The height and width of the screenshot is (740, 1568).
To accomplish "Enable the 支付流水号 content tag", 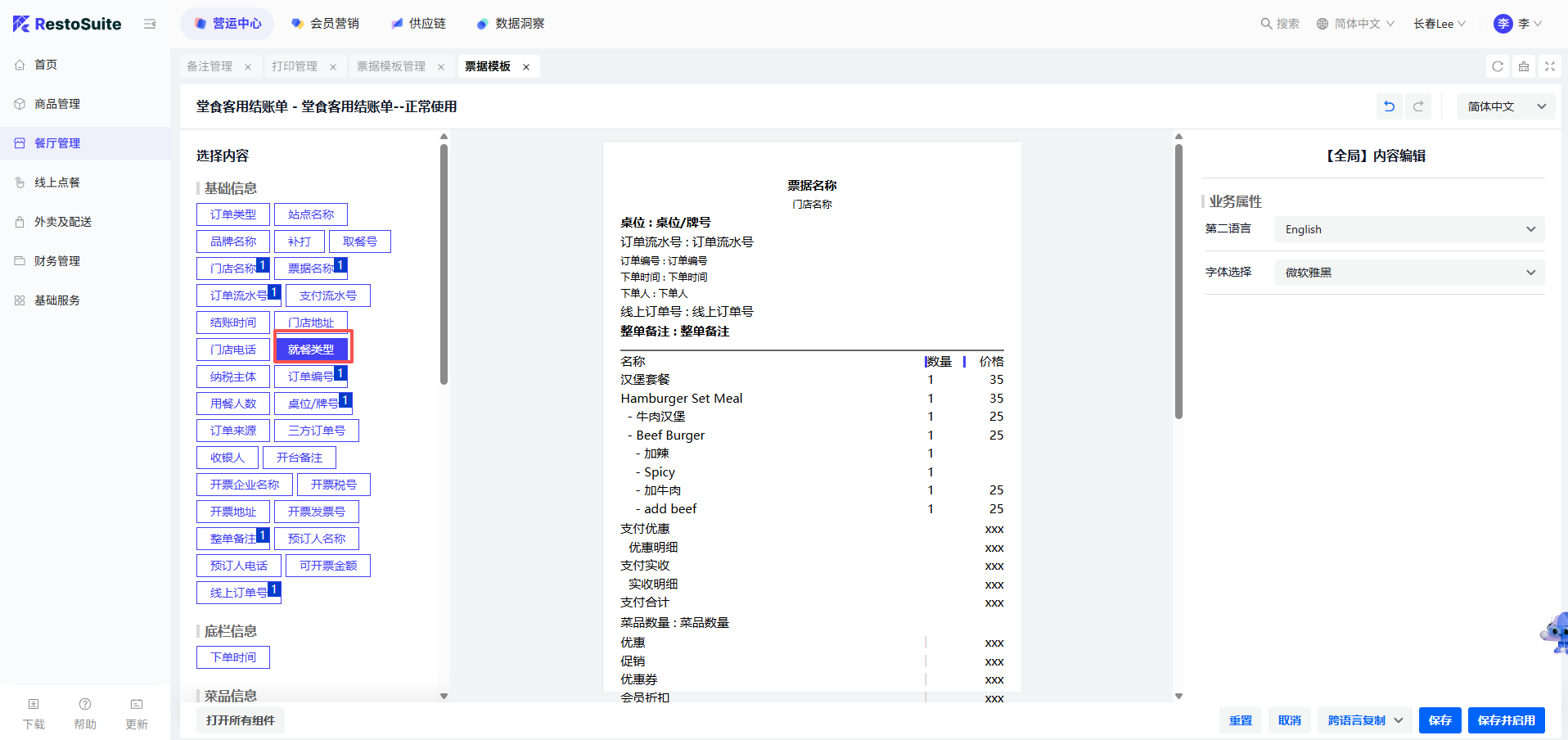I will click(327, 296).
